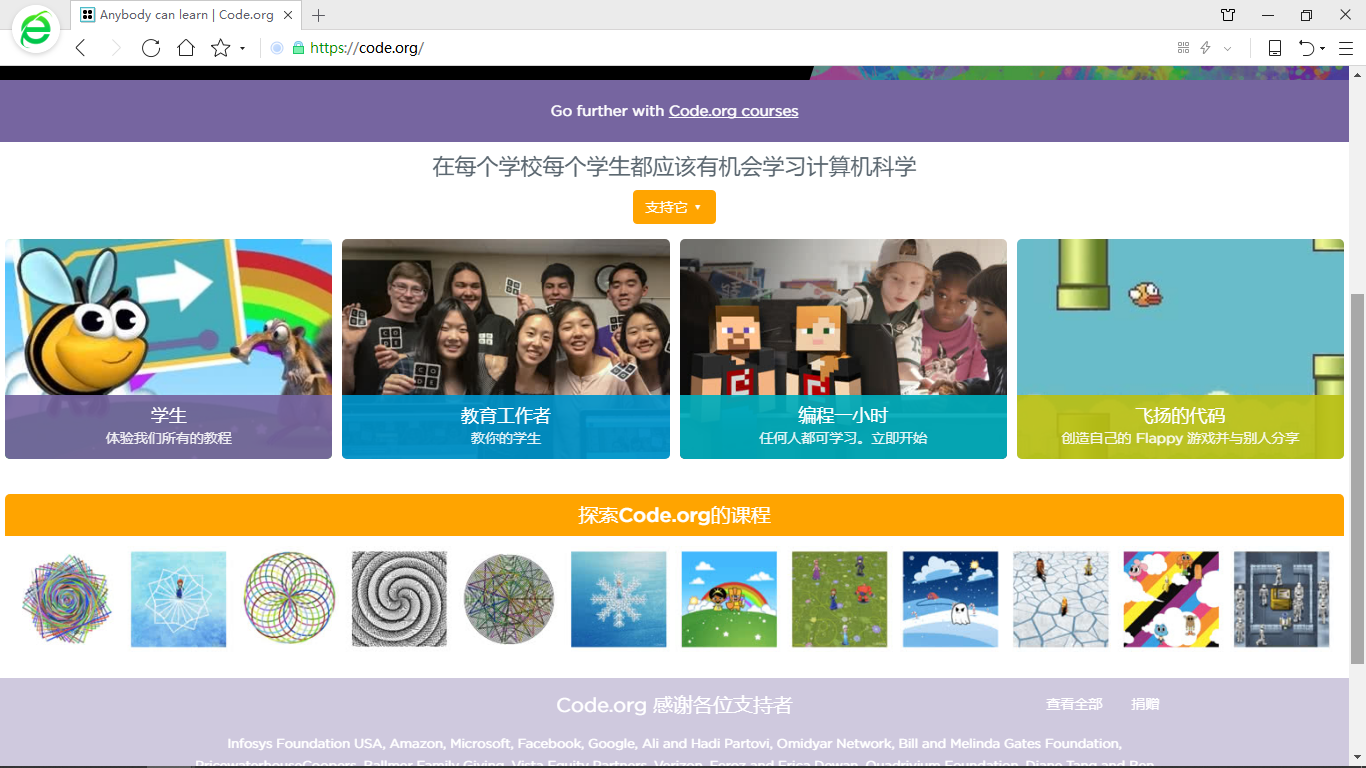
Task: Click the 创造自己的 Flappy 游戏并与别人分享 text
Action: pos(1180,438)
